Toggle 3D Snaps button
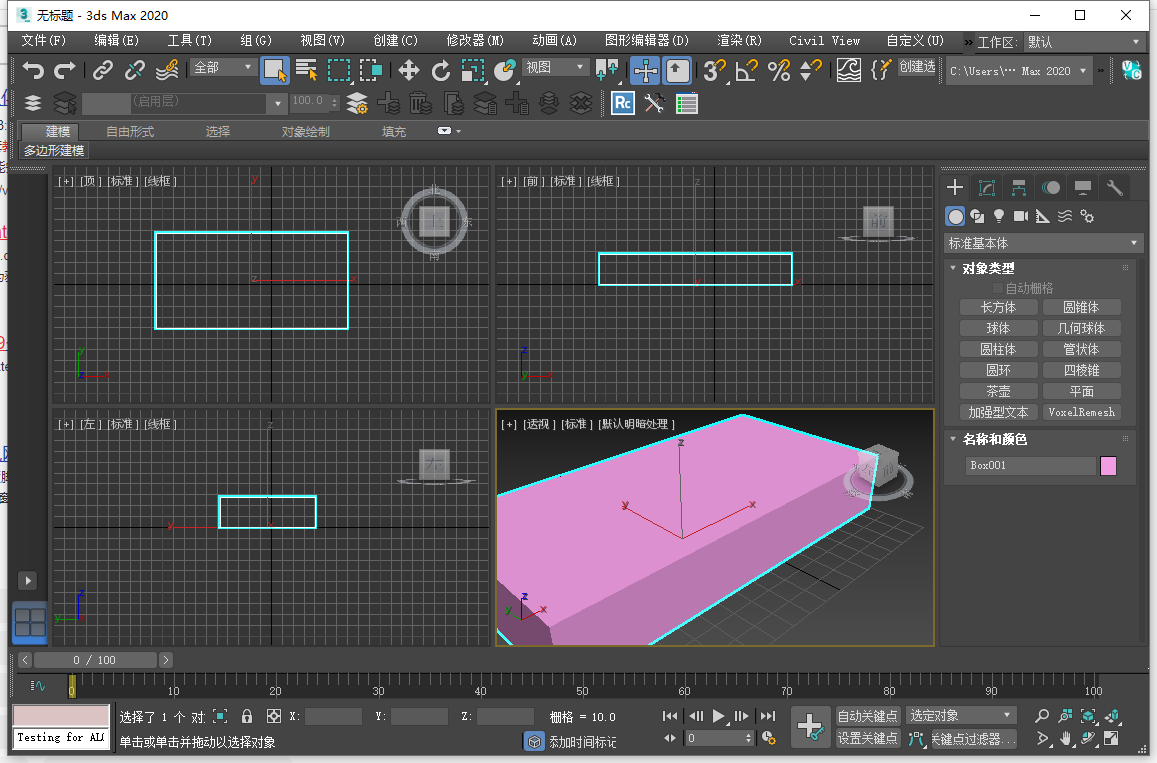This screenshot has height=763, width=1157. pos(714,70)
